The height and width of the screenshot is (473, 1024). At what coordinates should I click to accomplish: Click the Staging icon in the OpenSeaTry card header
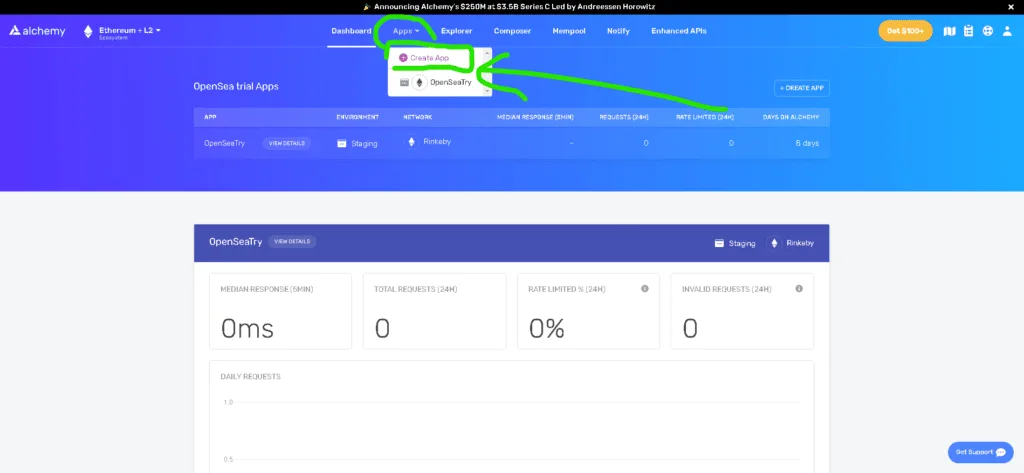coord(719,243)
